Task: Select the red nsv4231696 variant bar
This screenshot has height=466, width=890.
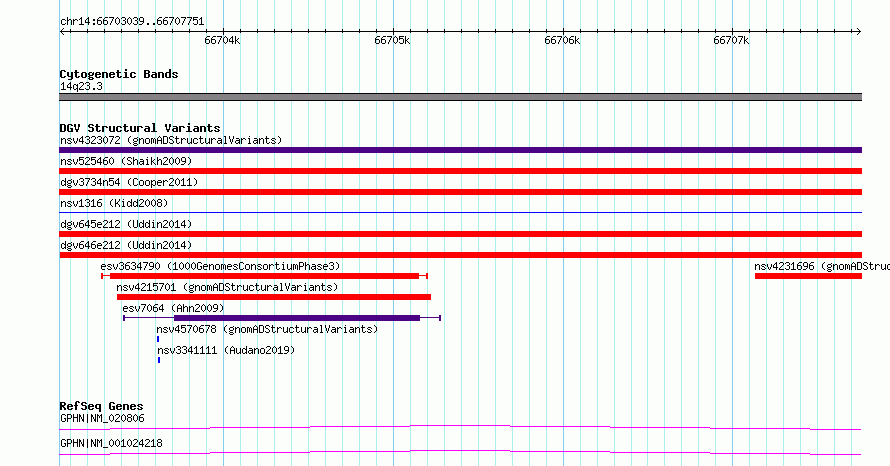Action: 808,276
